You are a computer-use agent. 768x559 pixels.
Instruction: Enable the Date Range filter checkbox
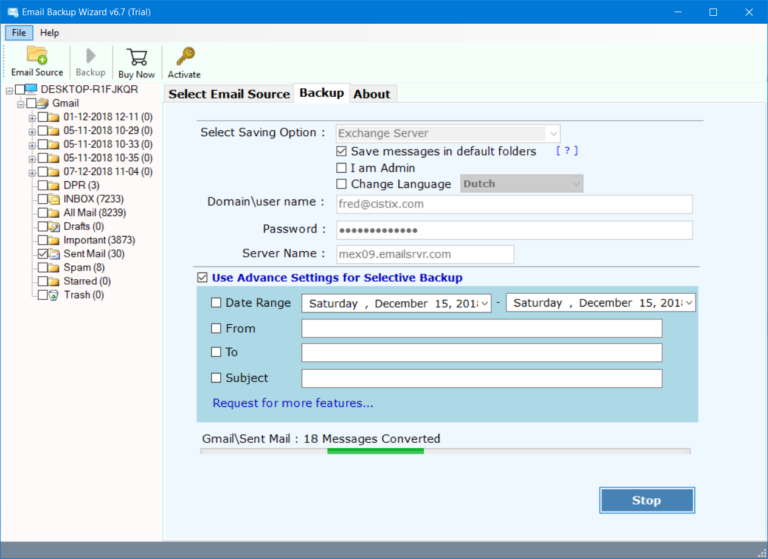217,303
